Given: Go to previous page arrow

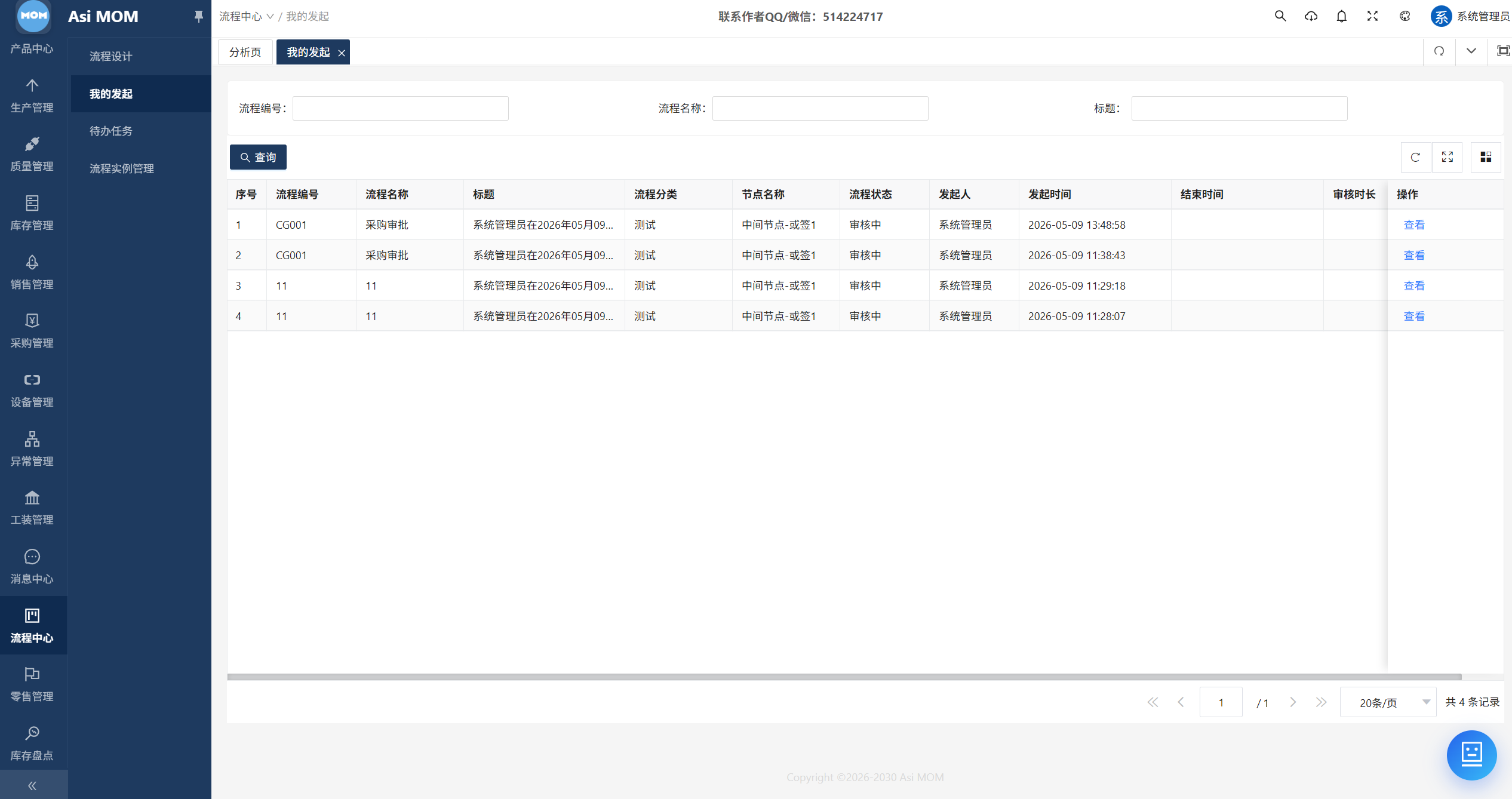Looking at the screenshot, I should 1181,702.
